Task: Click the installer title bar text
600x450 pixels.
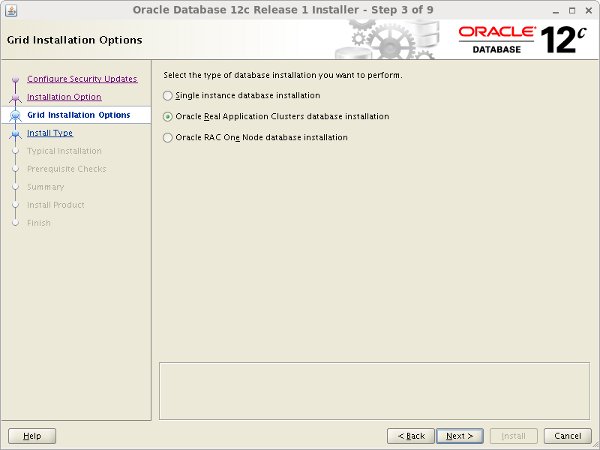Action: tap(283, 10)
